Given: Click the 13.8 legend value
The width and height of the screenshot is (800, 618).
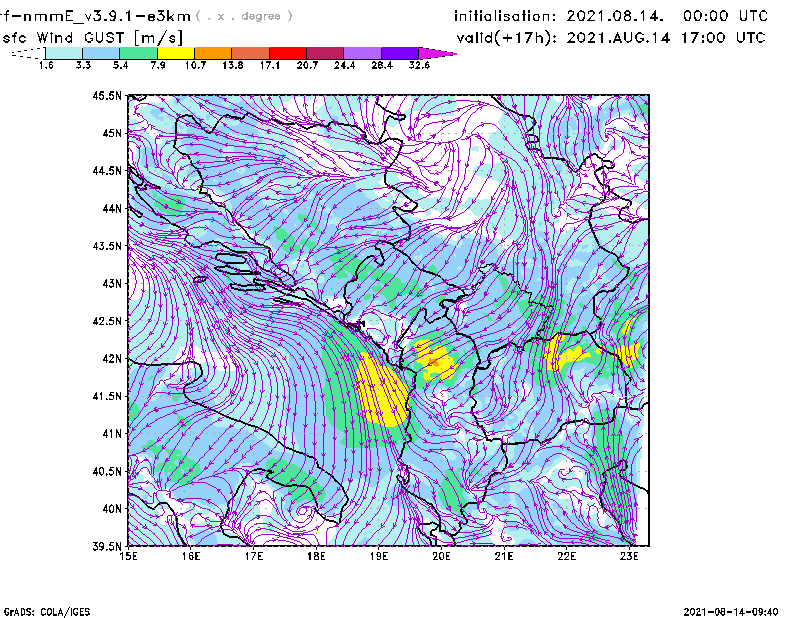Looking at the screenshot, I should pyautogui.click(x=233, y=65).
